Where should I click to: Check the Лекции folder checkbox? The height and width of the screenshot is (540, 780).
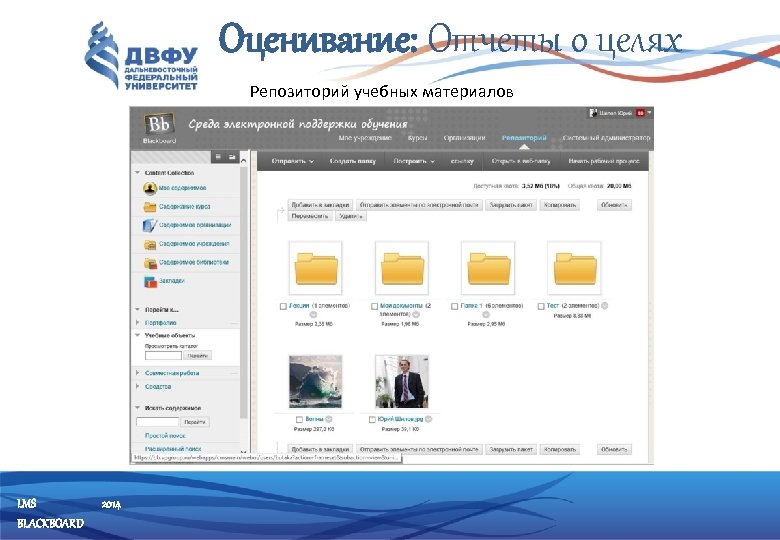tap(283, 306)
